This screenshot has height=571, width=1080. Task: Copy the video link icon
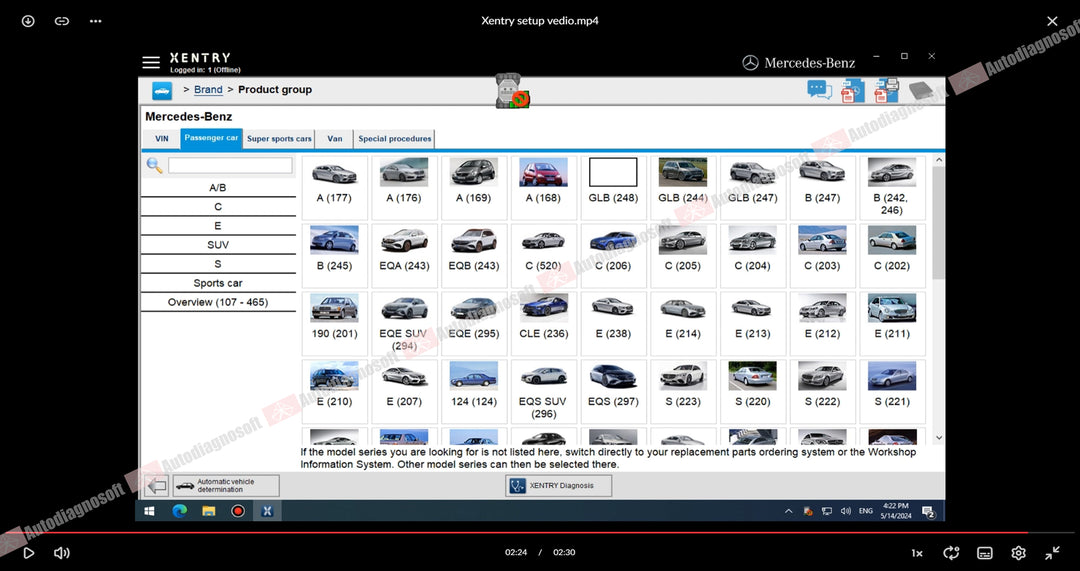62,21
